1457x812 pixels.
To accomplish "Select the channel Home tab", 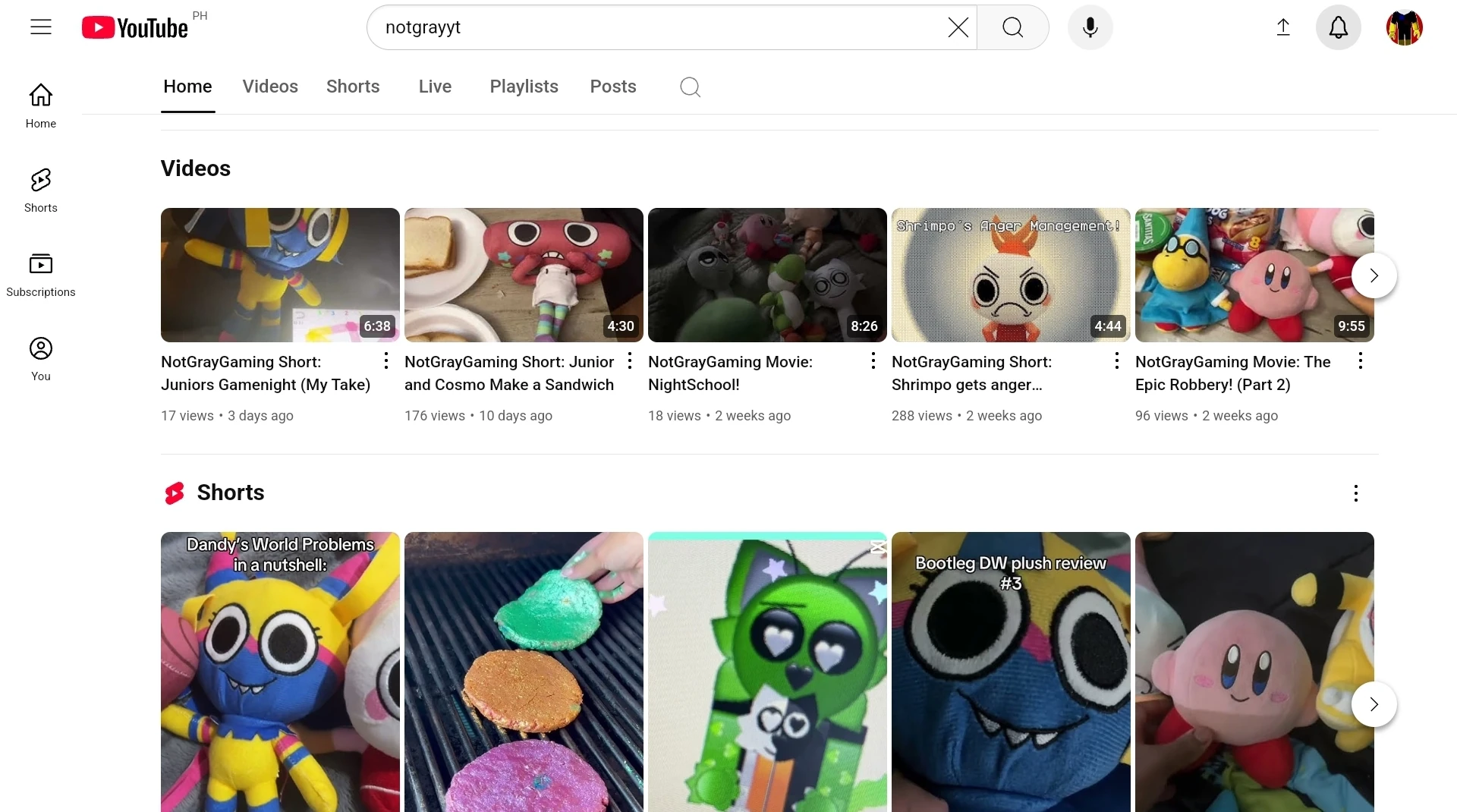I will click(x=187, y=87).
